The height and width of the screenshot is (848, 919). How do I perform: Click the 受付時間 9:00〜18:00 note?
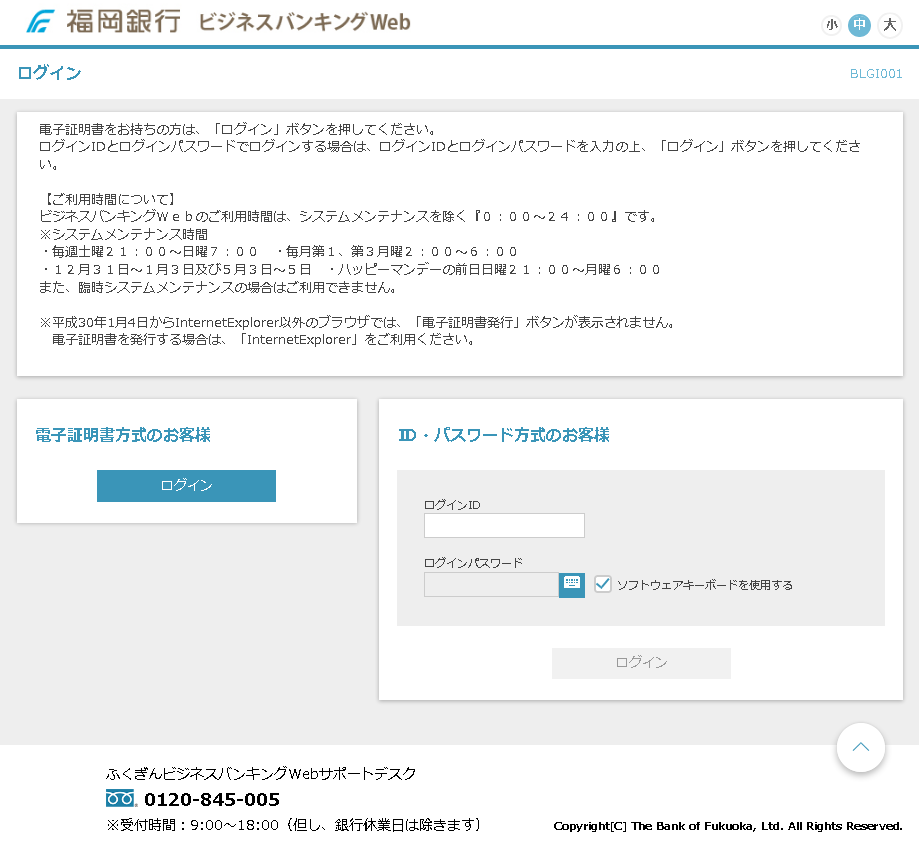(x=294, y=825)
